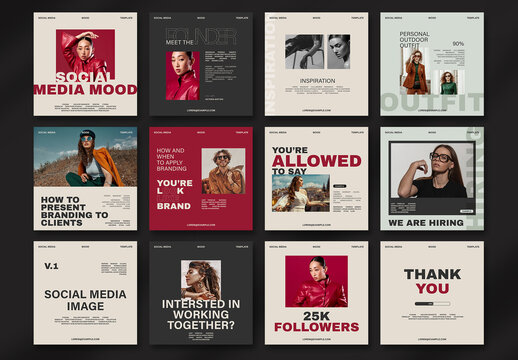Click the WE ARE HIRING caption

426,223
